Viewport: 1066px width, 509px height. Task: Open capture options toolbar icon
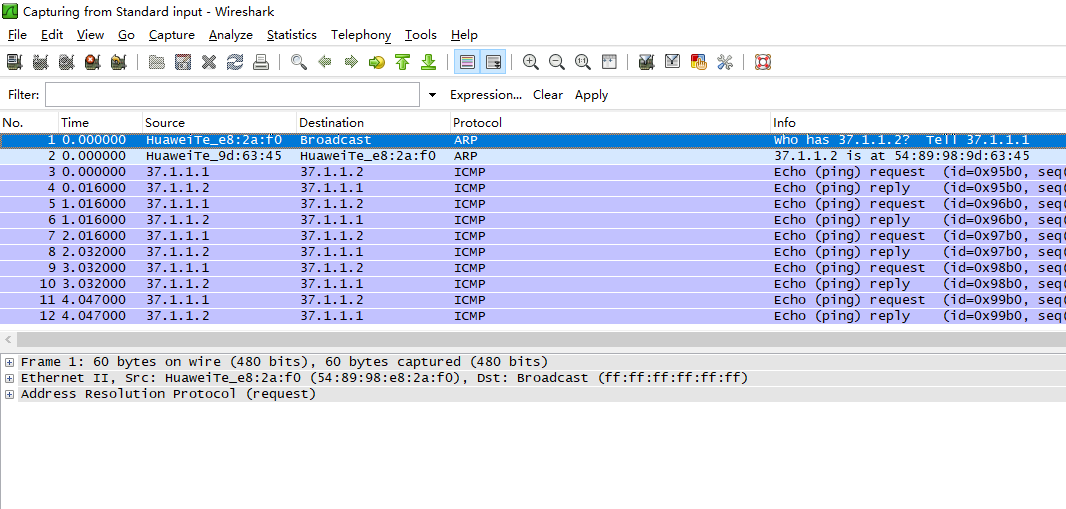pos(40,63)
